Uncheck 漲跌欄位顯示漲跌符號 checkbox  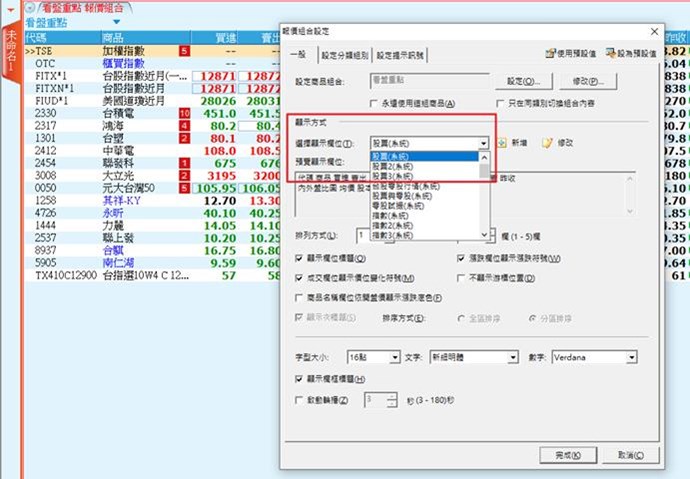[461, 258]
